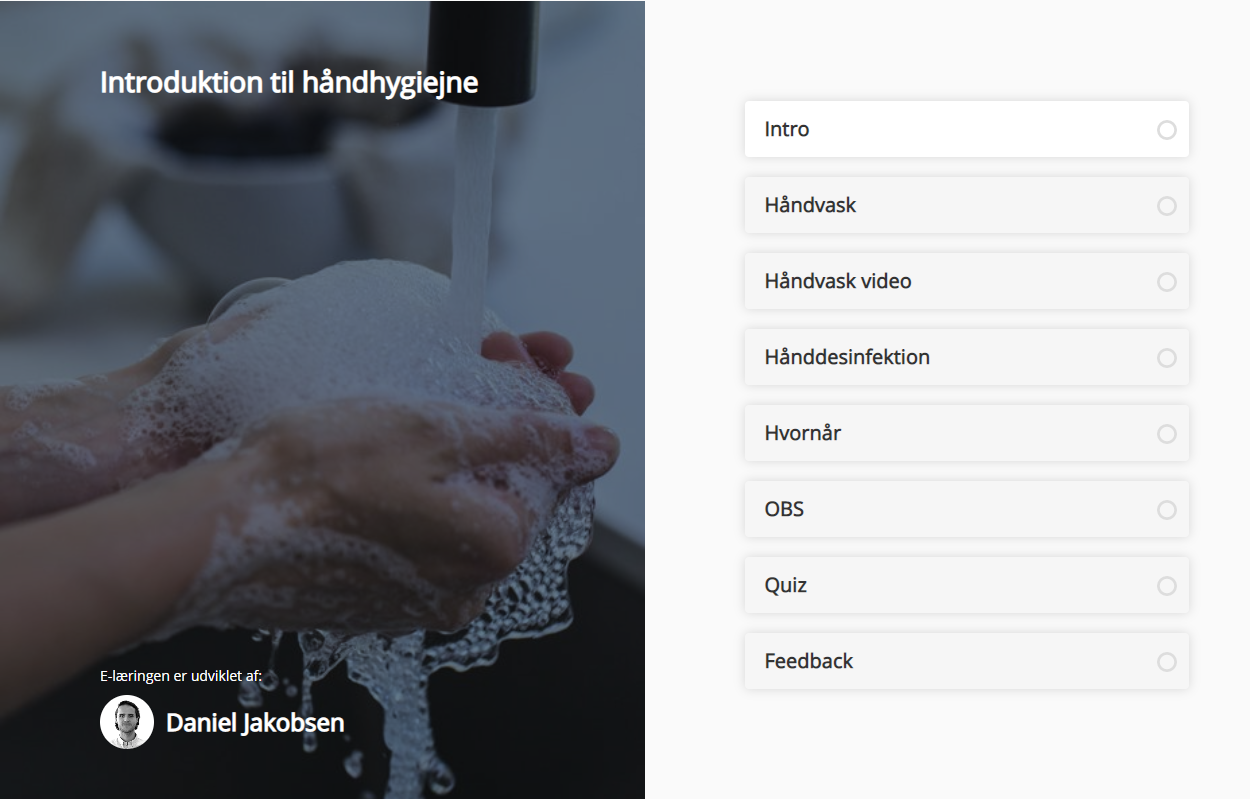Click the author name Daniel Jakobsen
The height and width of the screenshot is (799, 1250).
click(255, 723)
